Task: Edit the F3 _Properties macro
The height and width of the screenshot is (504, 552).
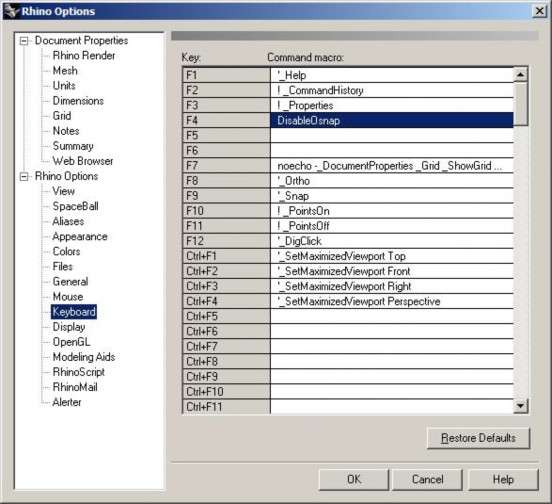Action: (x=392, y=106)
